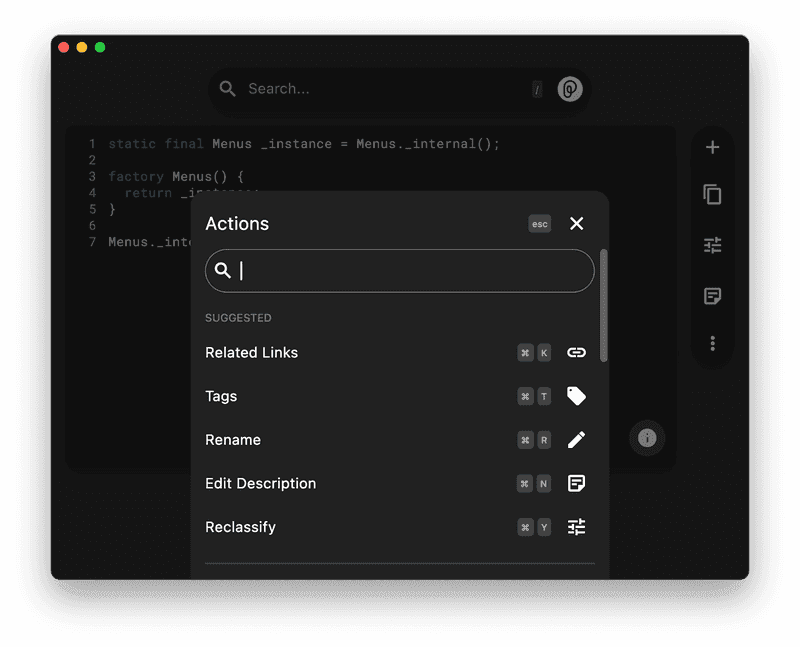Viewport: 800px width, 647px height.
Task: Click the sliders icon beside Reclassify
Action: 576,527
